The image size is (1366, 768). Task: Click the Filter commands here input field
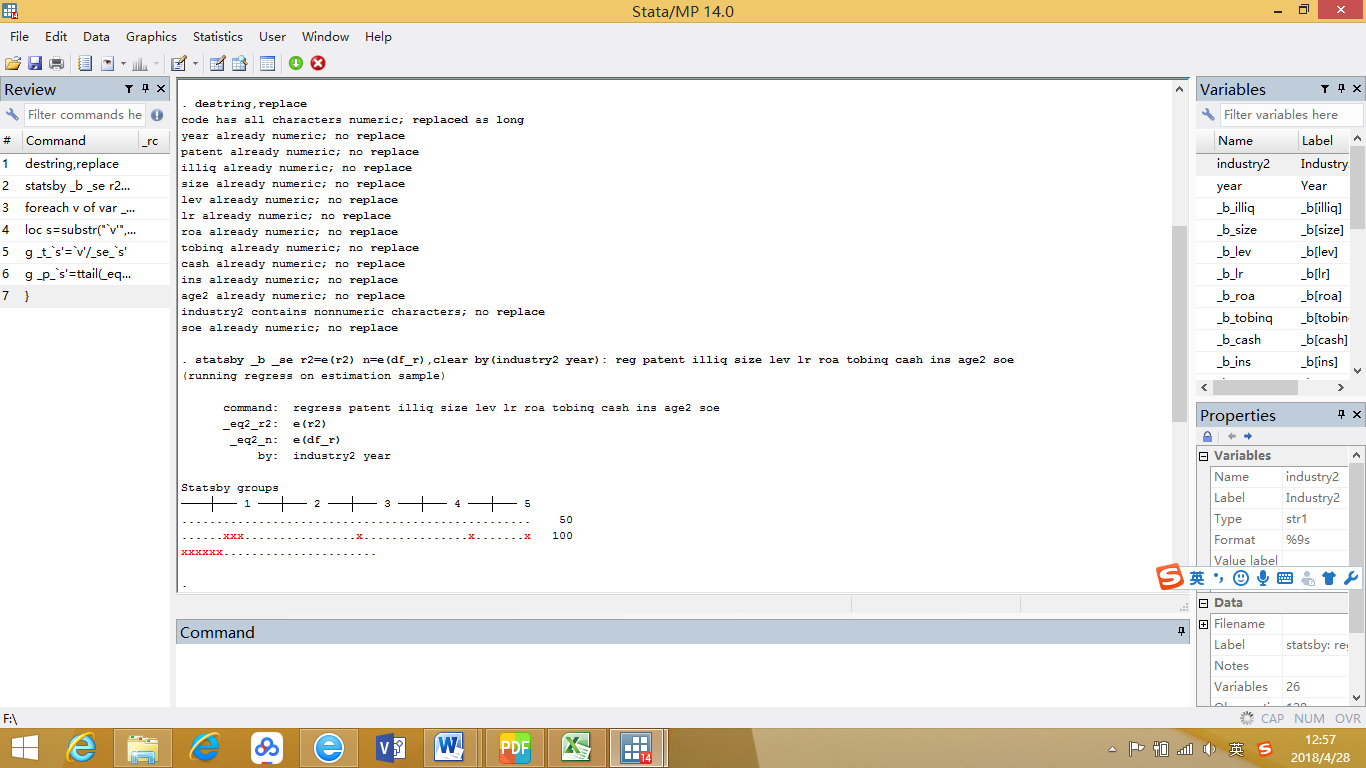click(85, 115)
